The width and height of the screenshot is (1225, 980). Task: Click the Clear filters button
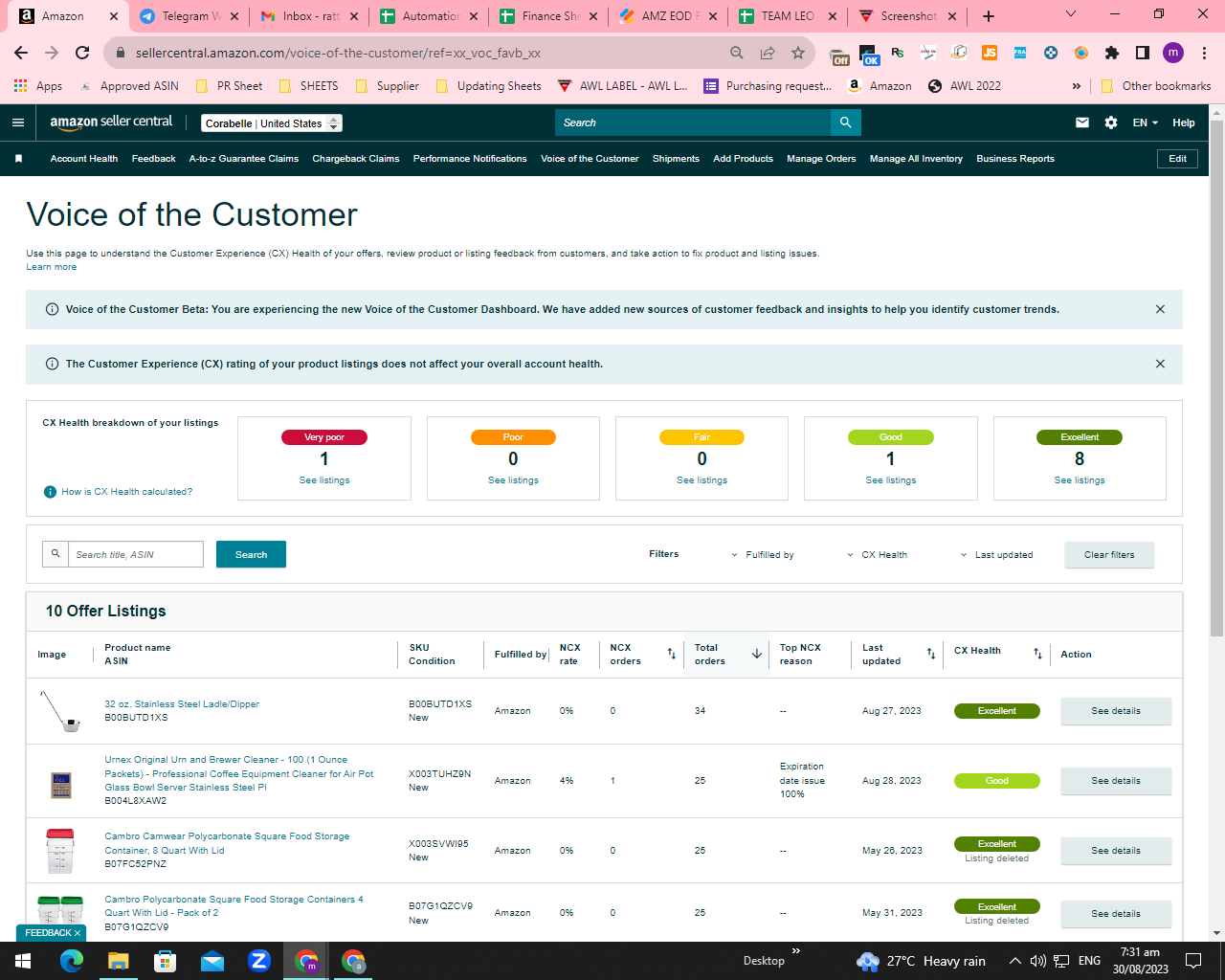[1109, 555]
